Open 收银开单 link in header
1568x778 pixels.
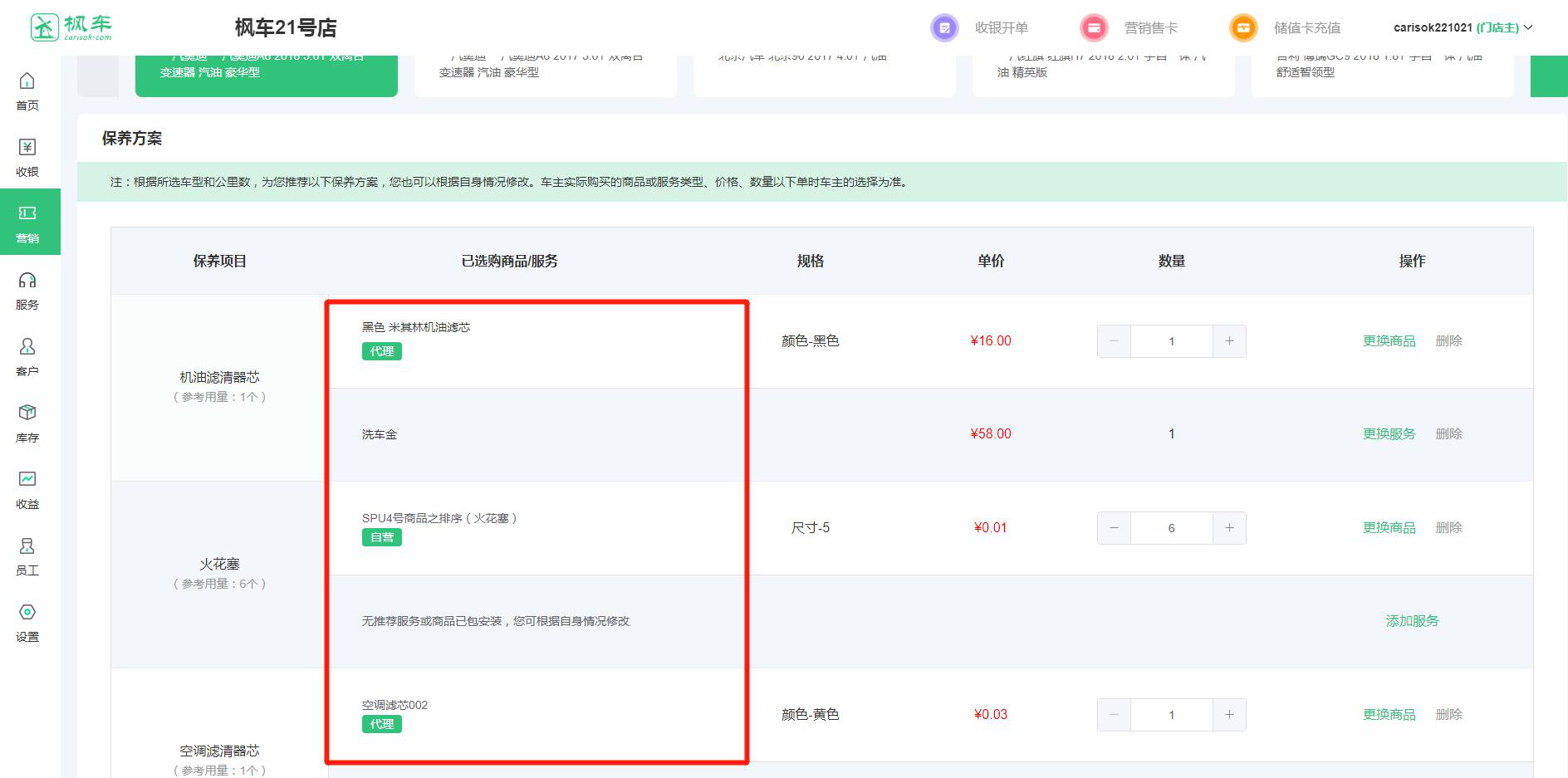tap(1002, 27)
